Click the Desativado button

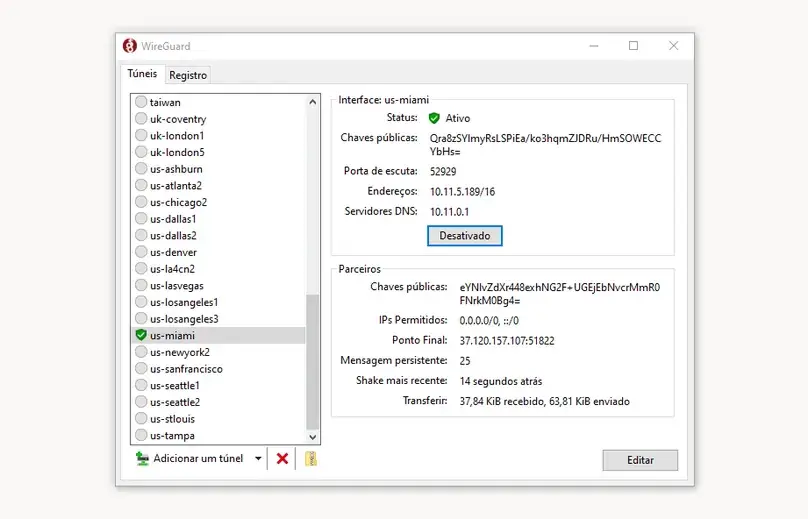pyautogui.click(x=465, y=236)
